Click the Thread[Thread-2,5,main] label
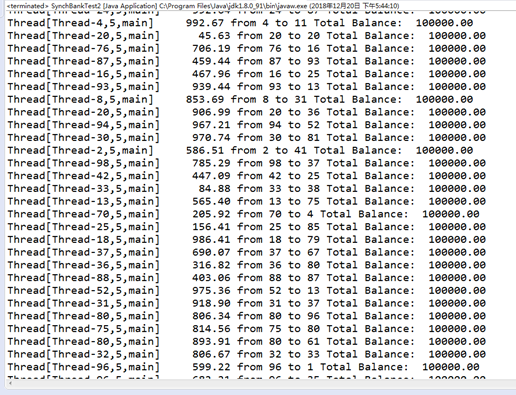 tap(80, 151)
